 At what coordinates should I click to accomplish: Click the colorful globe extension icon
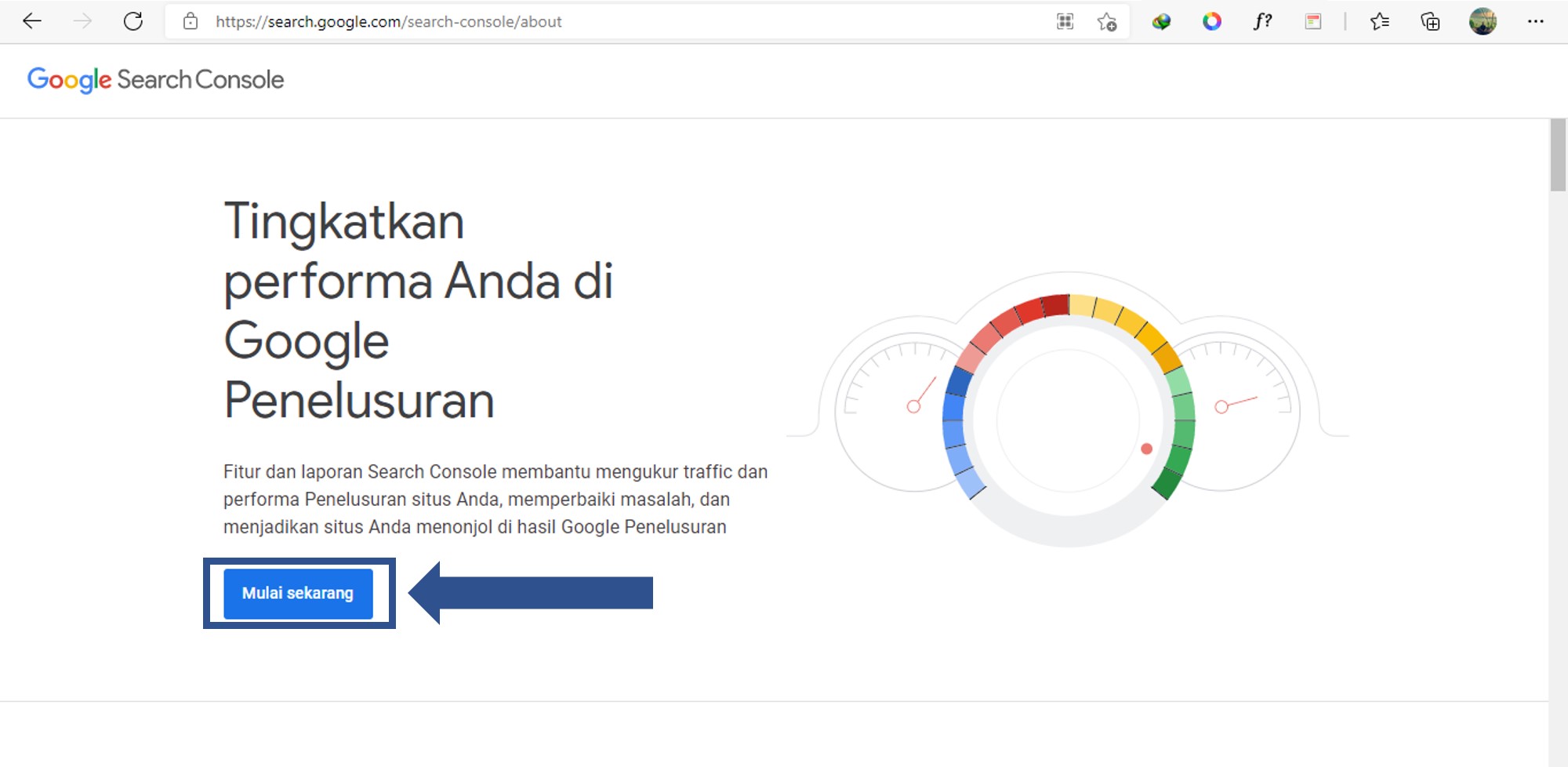coord(1161,21)
